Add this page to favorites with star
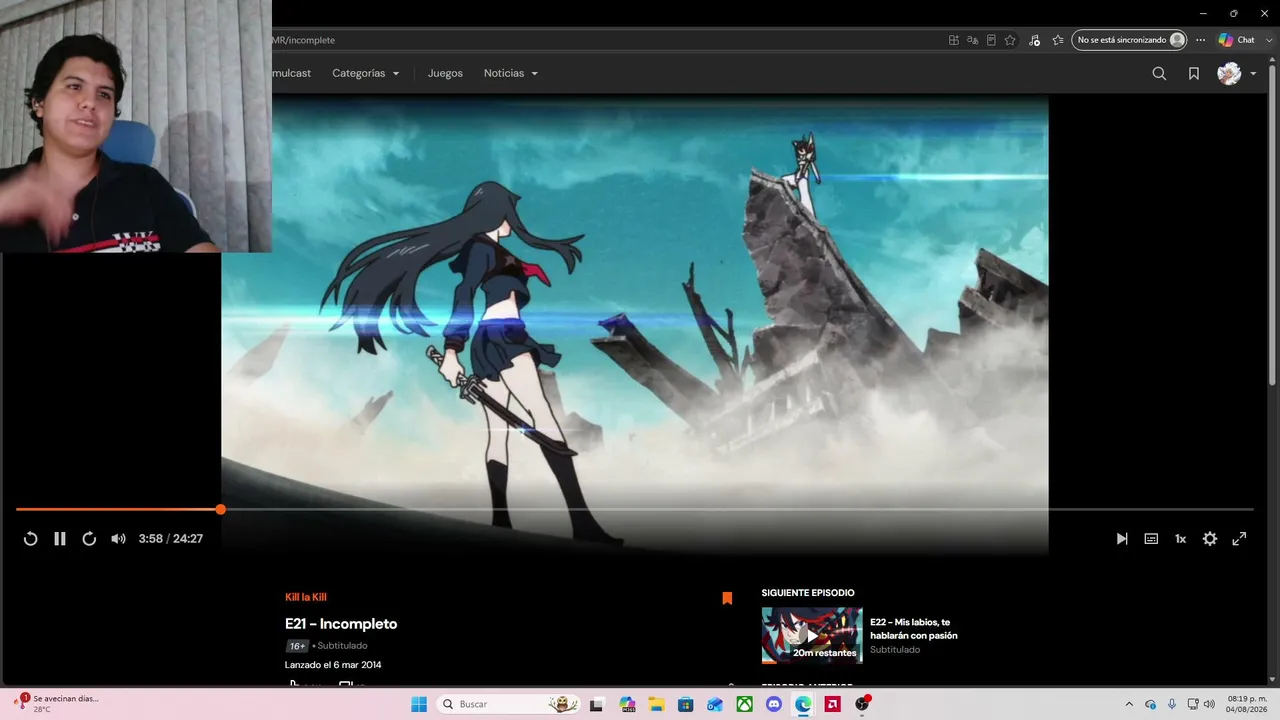 (1010, 40)
